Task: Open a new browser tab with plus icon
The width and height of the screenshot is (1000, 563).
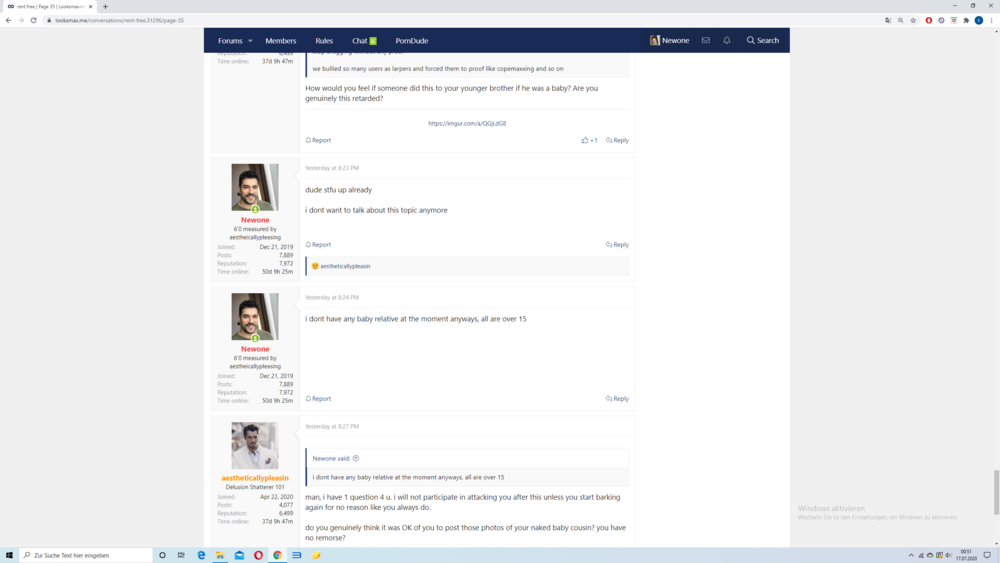Action: [105, 6]
